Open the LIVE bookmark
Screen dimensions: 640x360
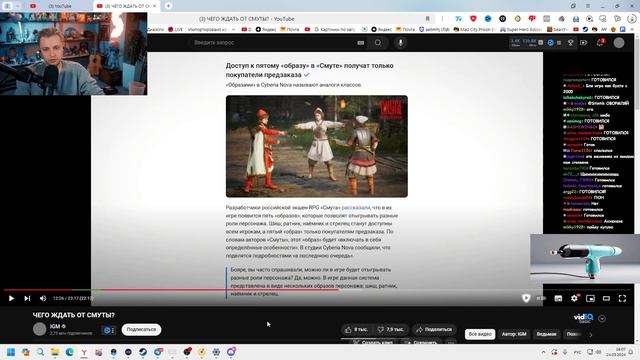[175, 29]
